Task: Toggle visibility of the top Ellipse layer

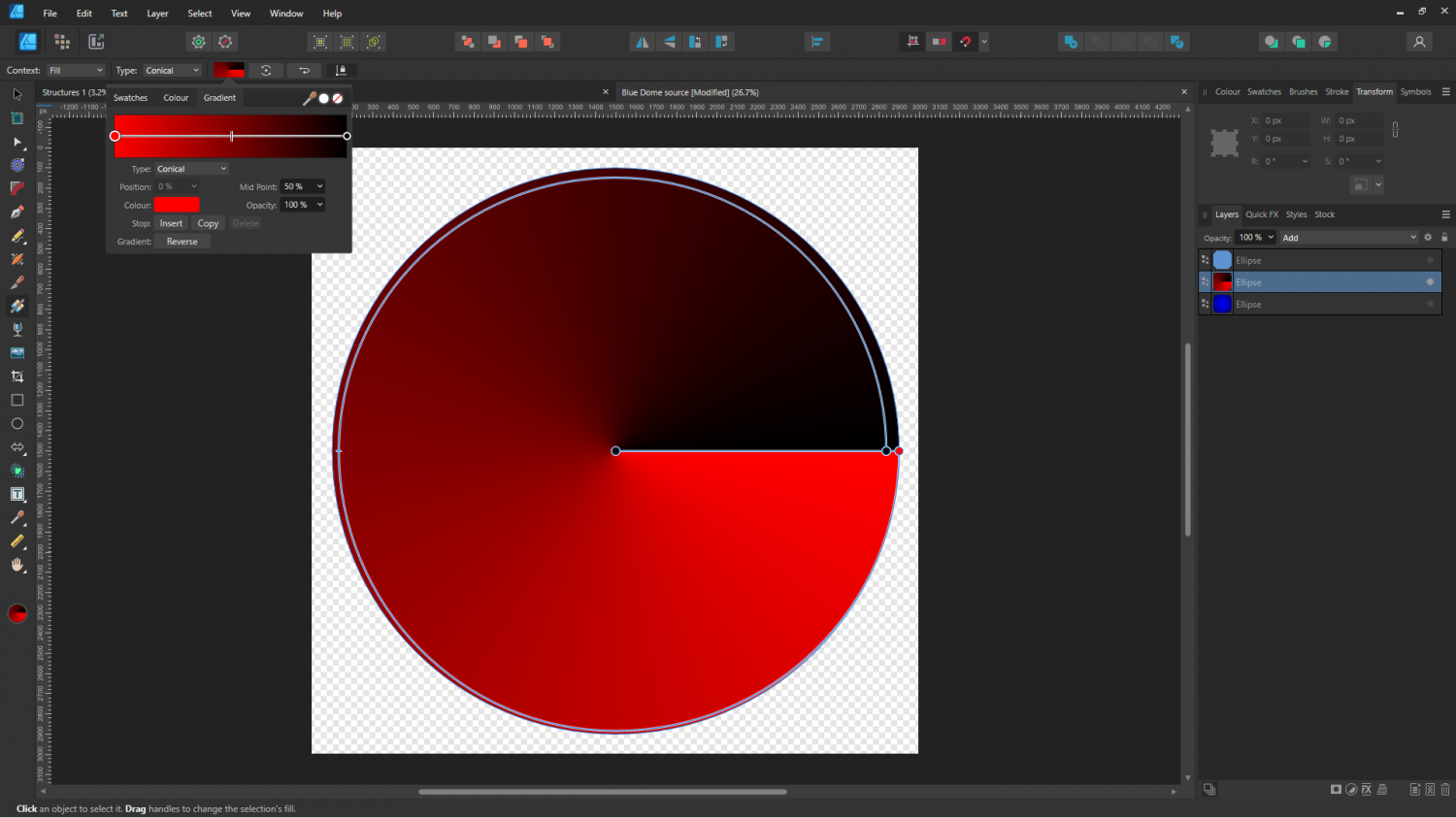Action: click(x=1430, y=260)
